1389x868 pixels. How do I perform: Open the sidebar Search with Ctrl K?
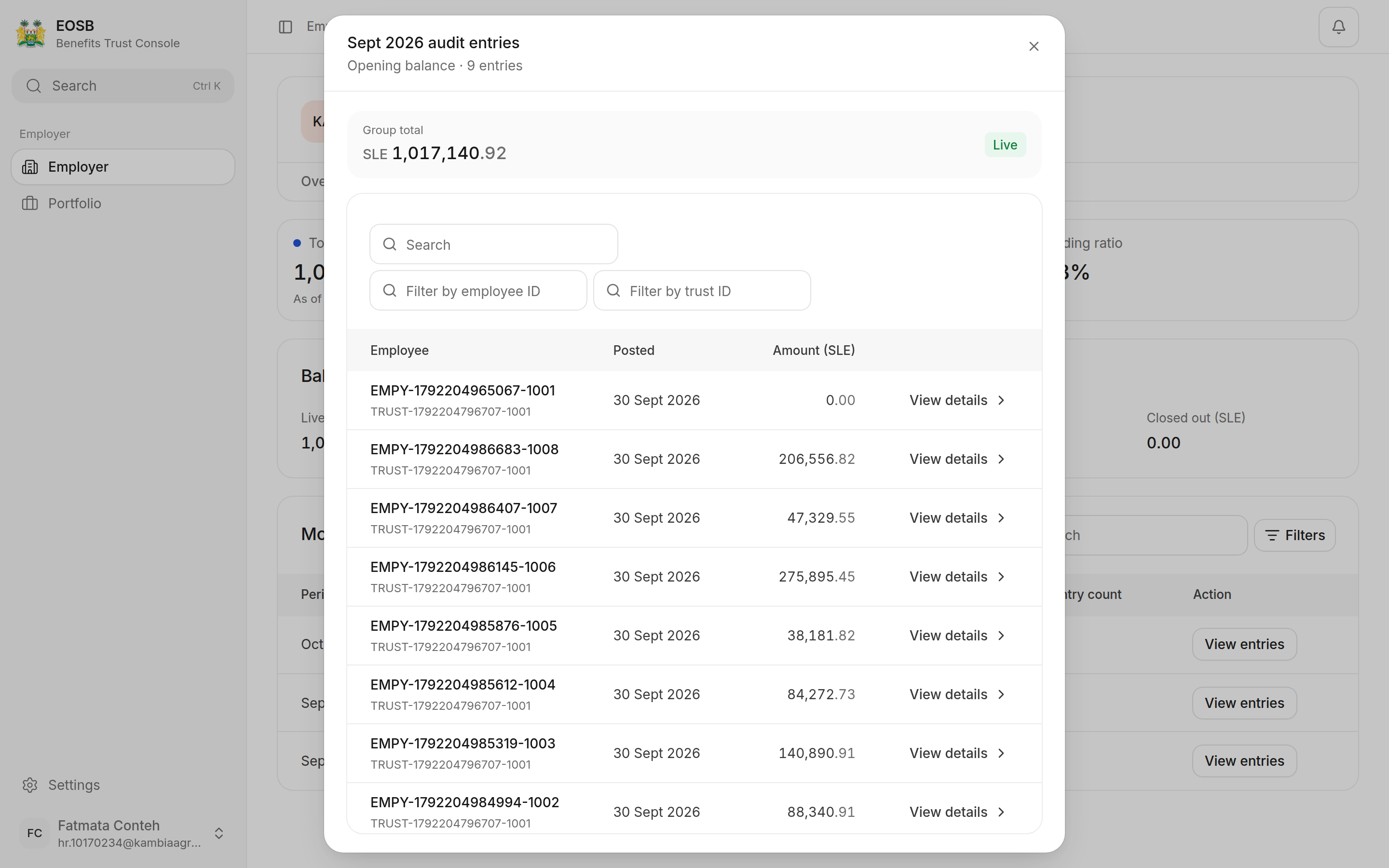(123, 86)
